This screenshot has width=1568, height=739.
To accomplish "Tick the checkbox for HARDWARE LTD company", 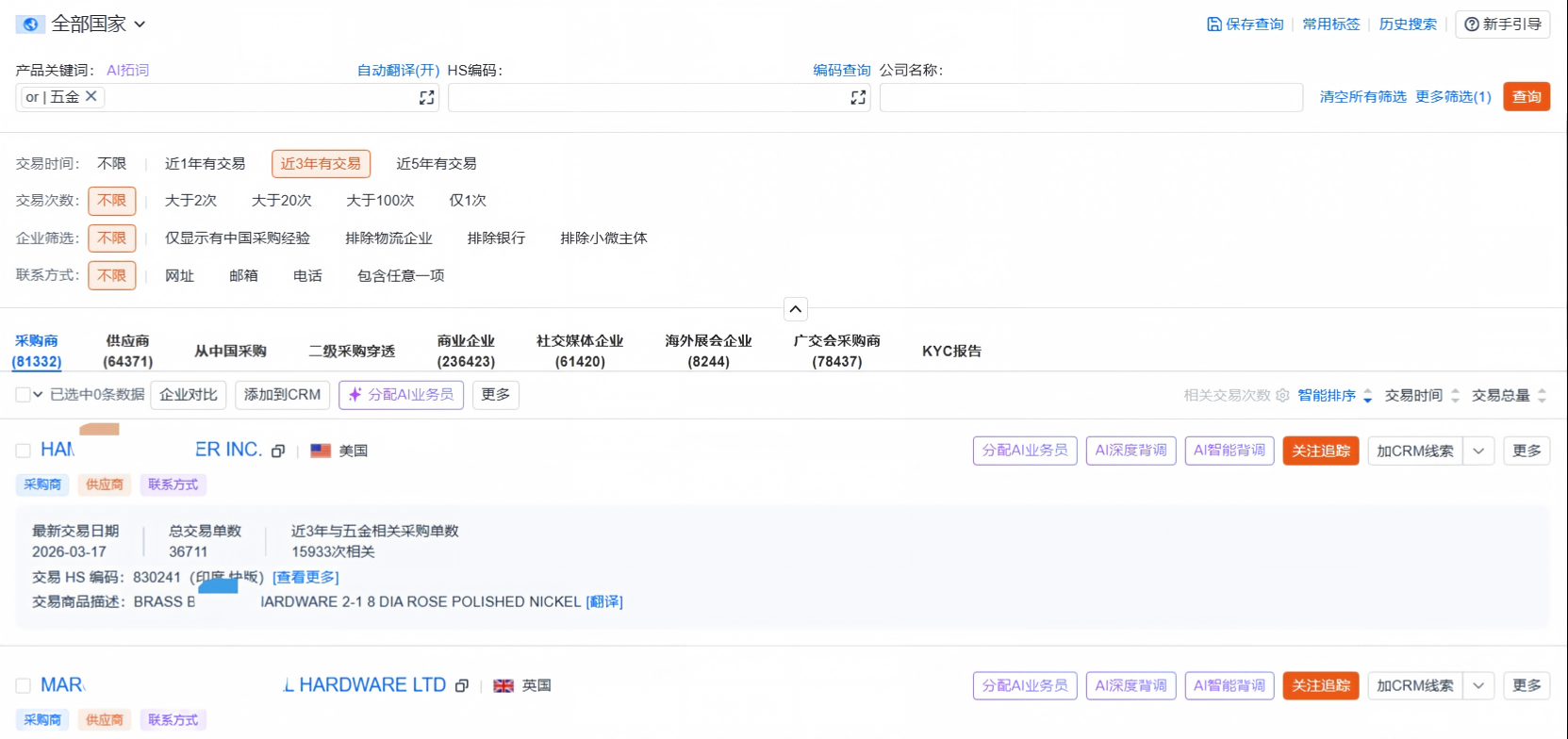I will [23, 685].
